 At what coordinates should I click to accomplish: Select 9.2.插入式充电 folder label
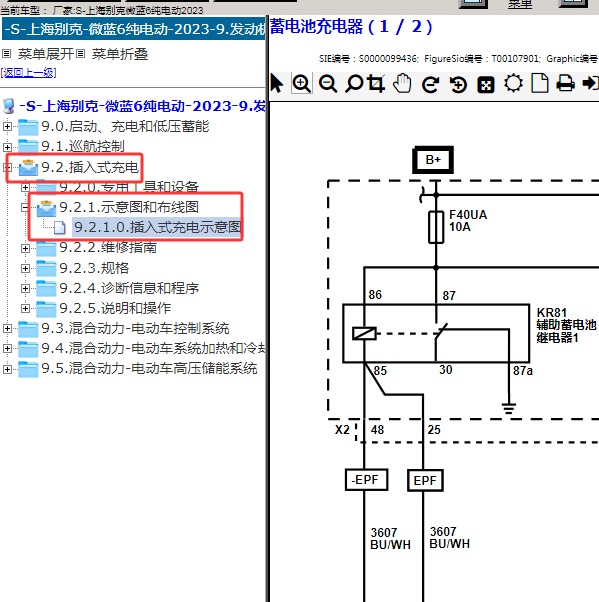point(90,167)
